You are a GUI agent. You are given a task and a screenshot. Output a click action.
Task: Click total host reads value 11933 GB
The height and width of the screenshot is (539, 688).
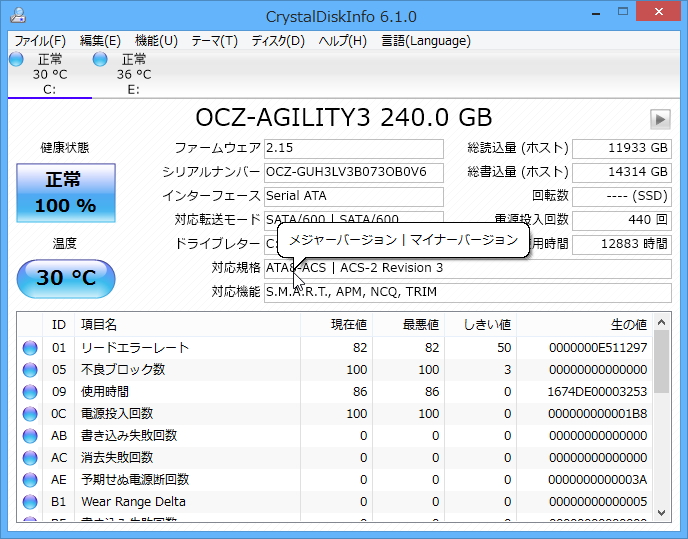[622, 148]
